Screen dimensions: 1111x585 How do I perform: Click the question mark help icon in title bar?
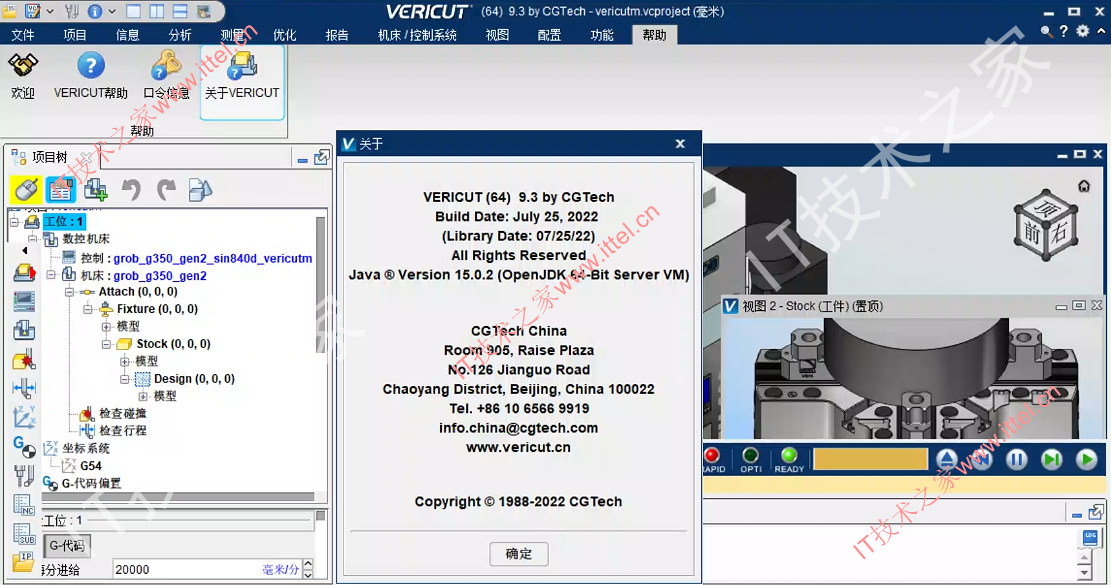[x=1064, y=31]
